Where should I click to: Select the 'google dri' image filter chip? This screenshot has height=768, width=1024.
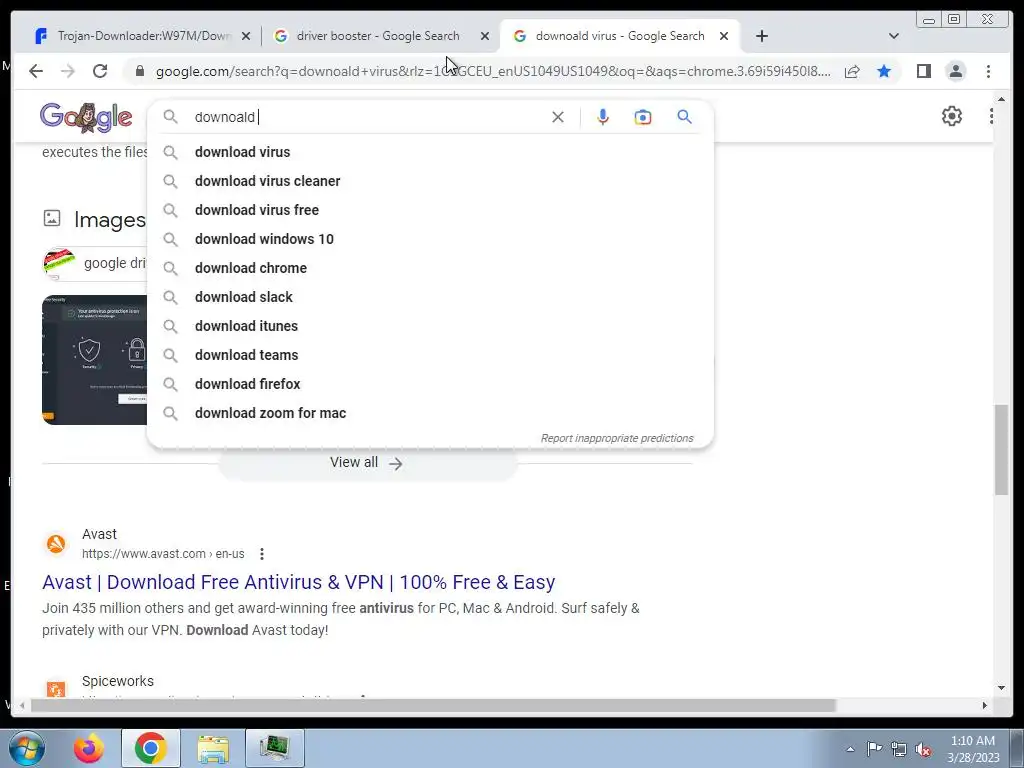click(95, 263)
